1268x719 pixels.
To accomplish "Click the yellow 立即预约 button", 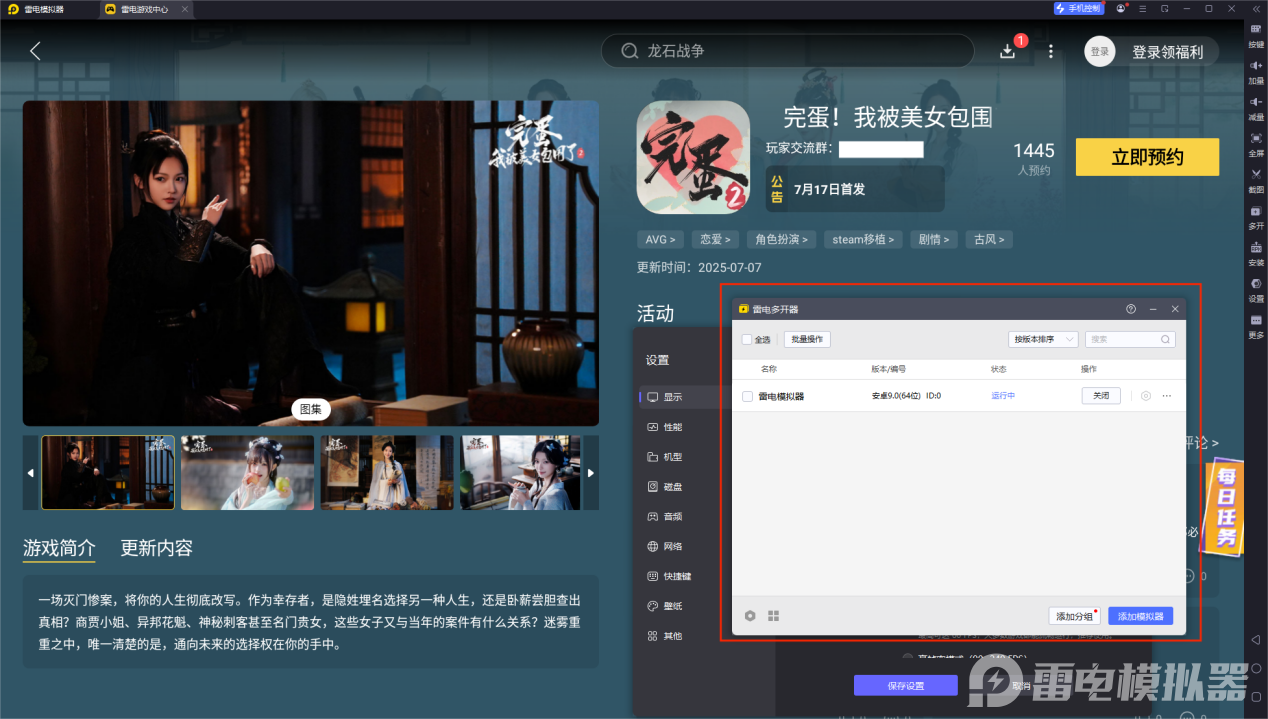I will click(x=1147, y=157).
